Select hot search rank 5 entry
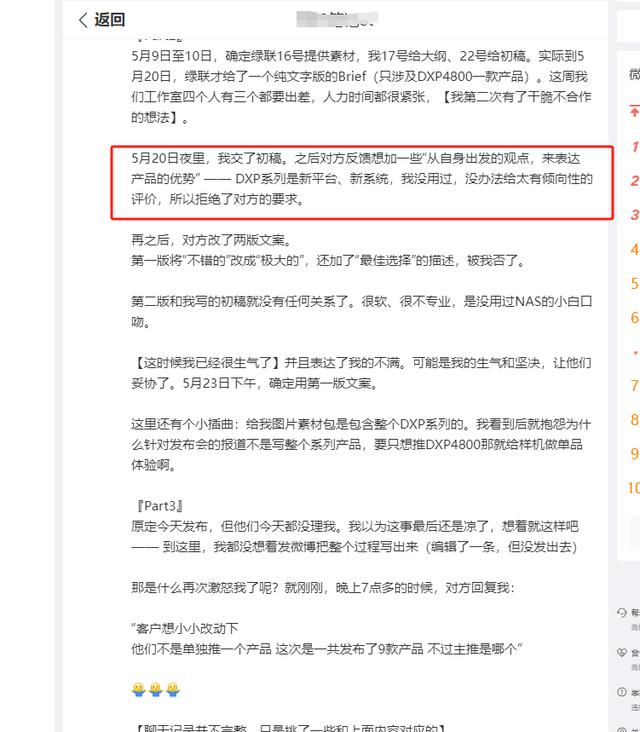This screenshot has height=732, width=640. click(x=635, y=283)
